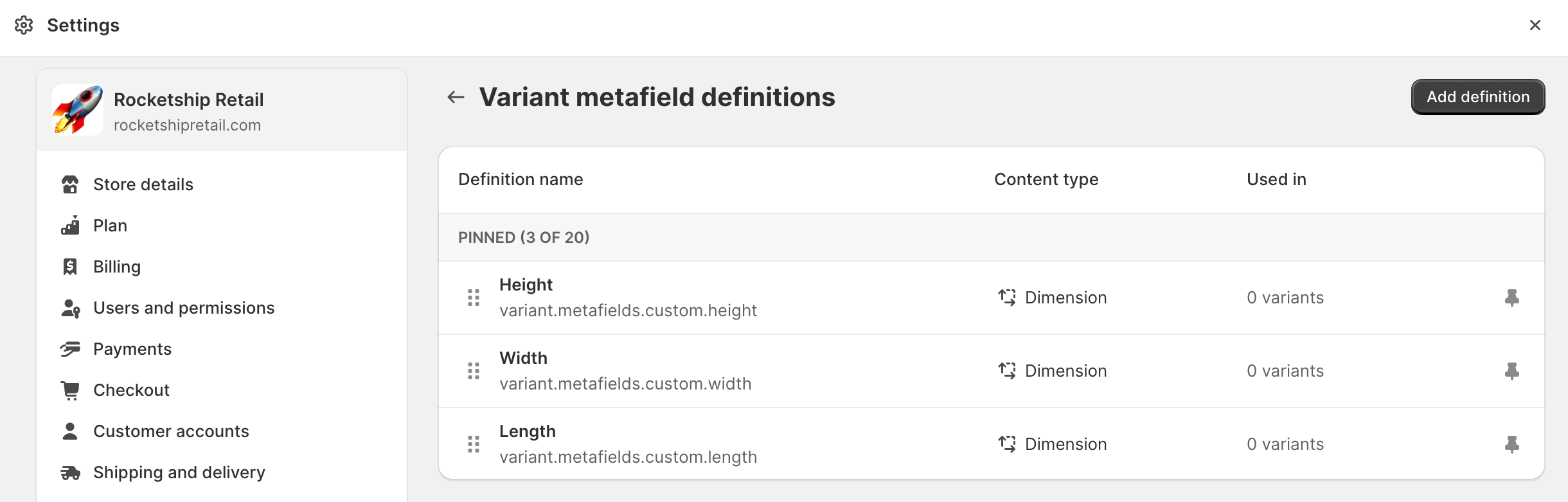1568x502 pixels.
Task: Close the Settings panel
Action: point(1535,25)
